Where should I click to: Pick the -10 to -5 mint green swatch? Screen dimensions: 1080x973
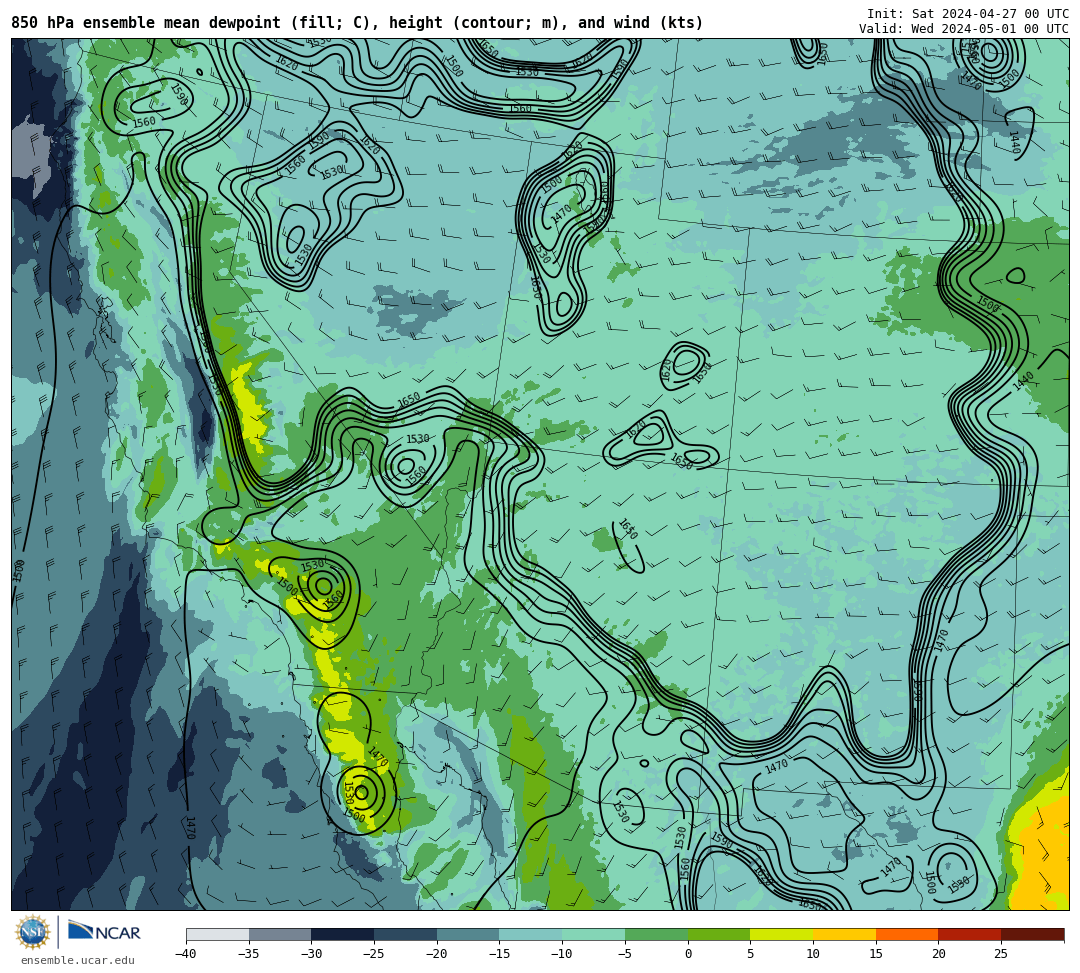point(594,934)
